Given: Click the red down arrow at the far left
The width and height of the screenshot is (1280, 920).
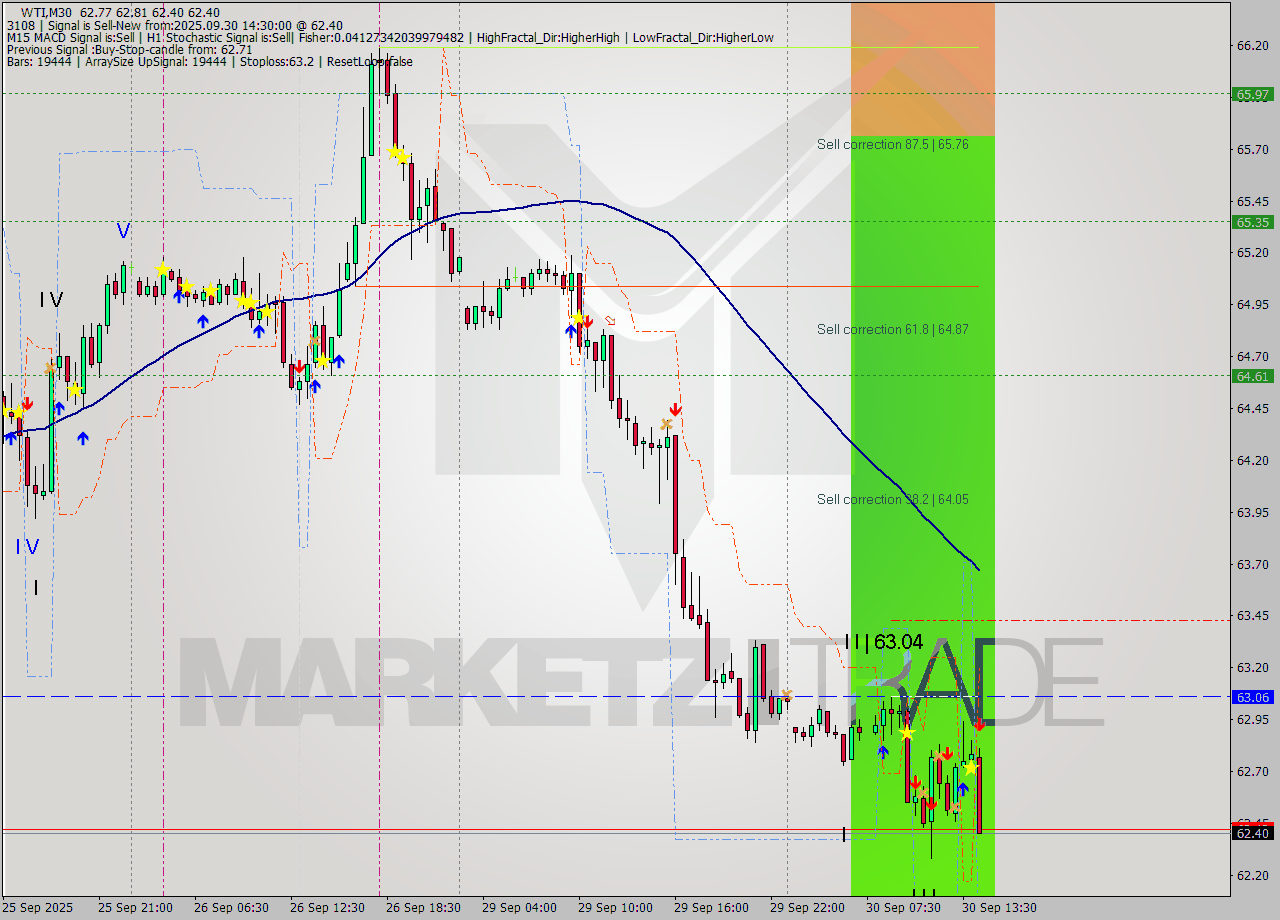Looking at the screenshot, I should pos(26,404).
